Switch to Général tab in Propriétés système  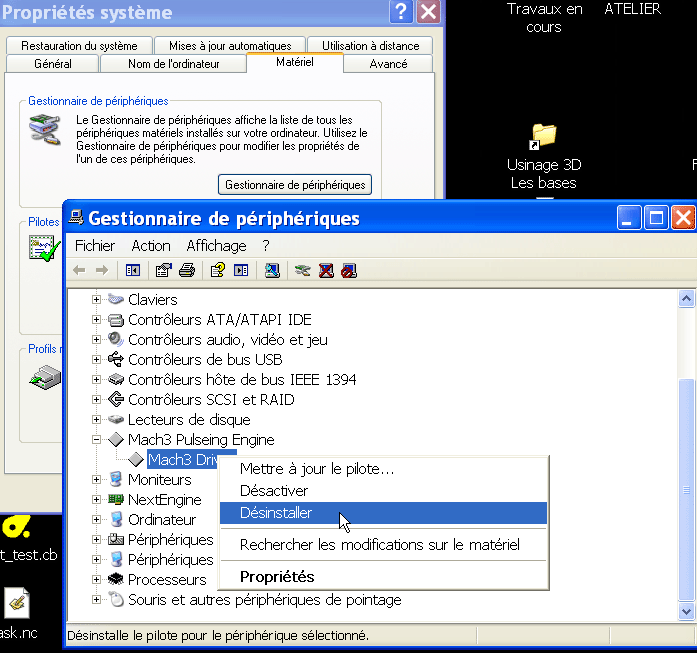52,64
